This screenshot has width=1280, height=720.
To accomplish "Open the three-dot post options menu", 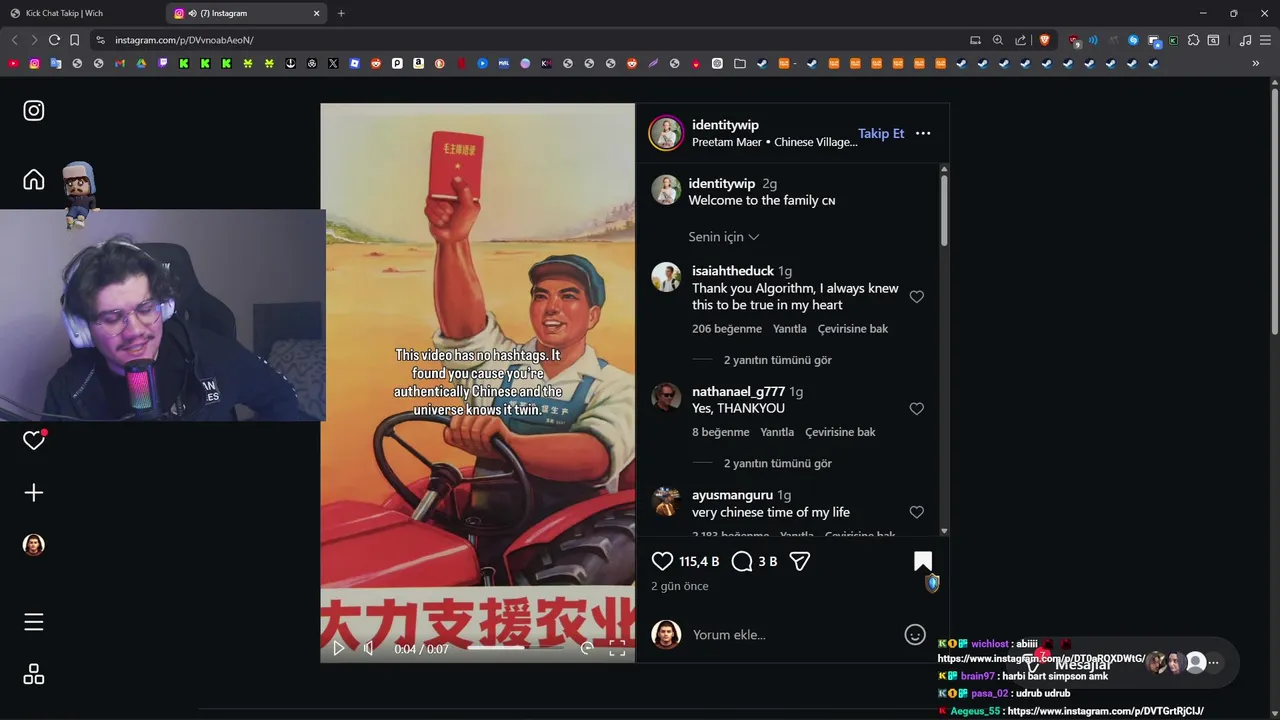I will click(923, 133).
